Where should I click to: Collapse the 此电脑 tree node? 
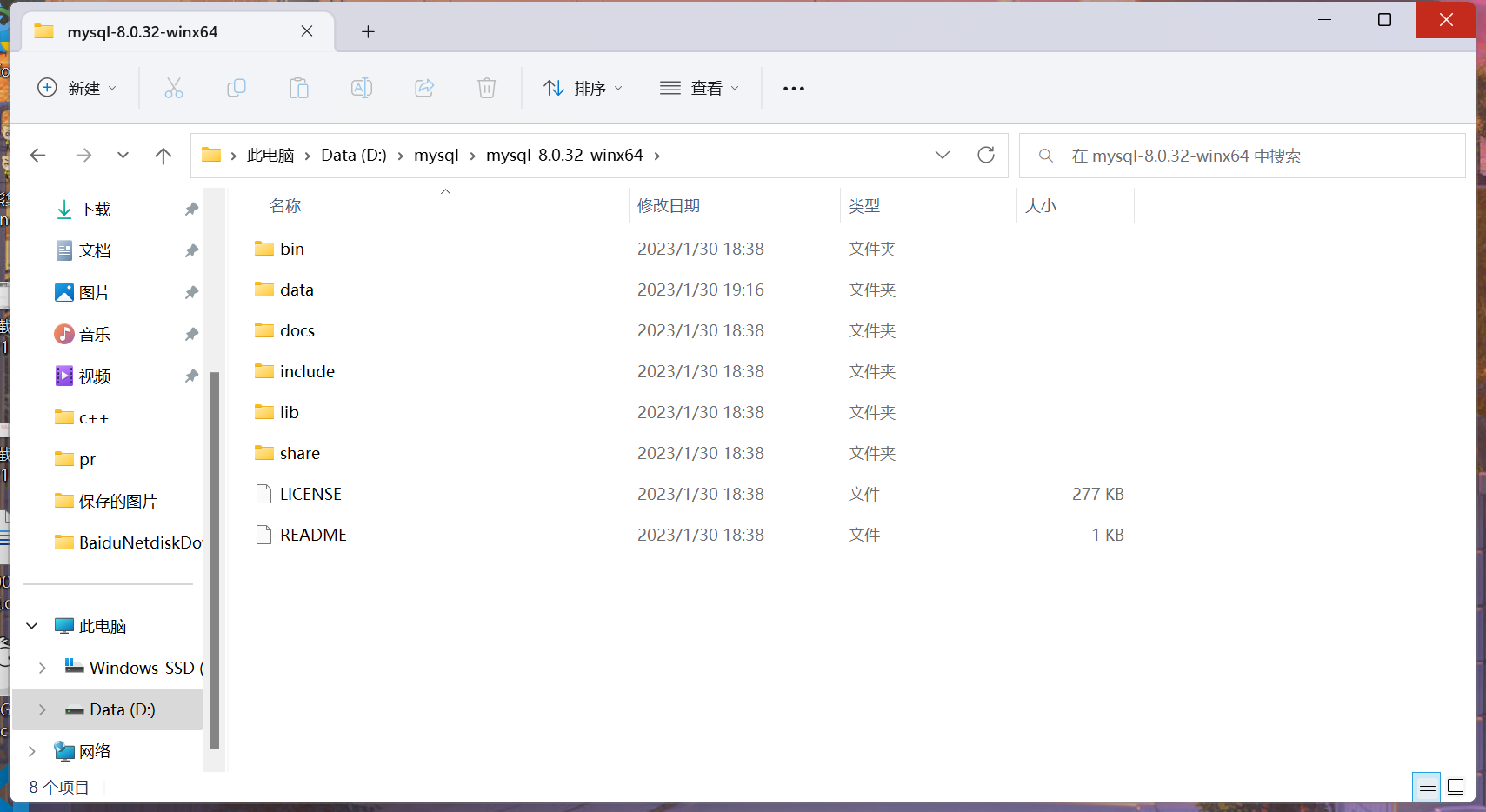[32, 626]
